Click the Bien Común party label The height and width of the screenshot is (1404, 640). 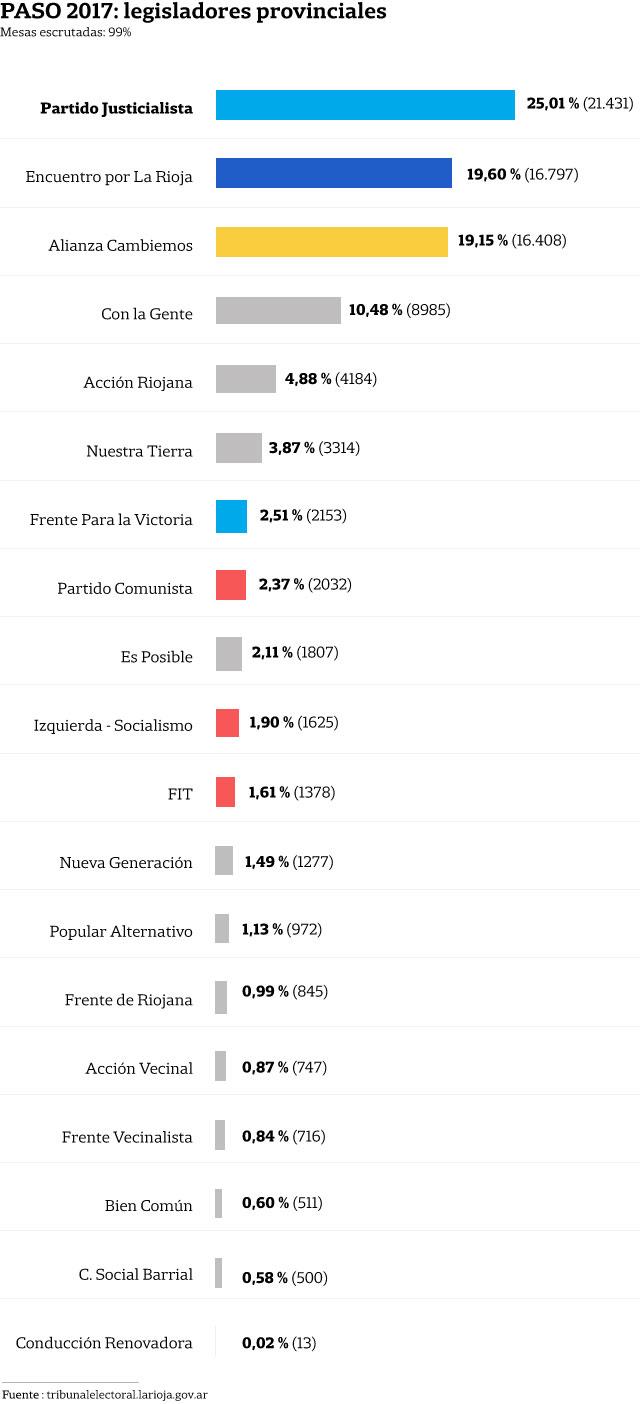148,1205
